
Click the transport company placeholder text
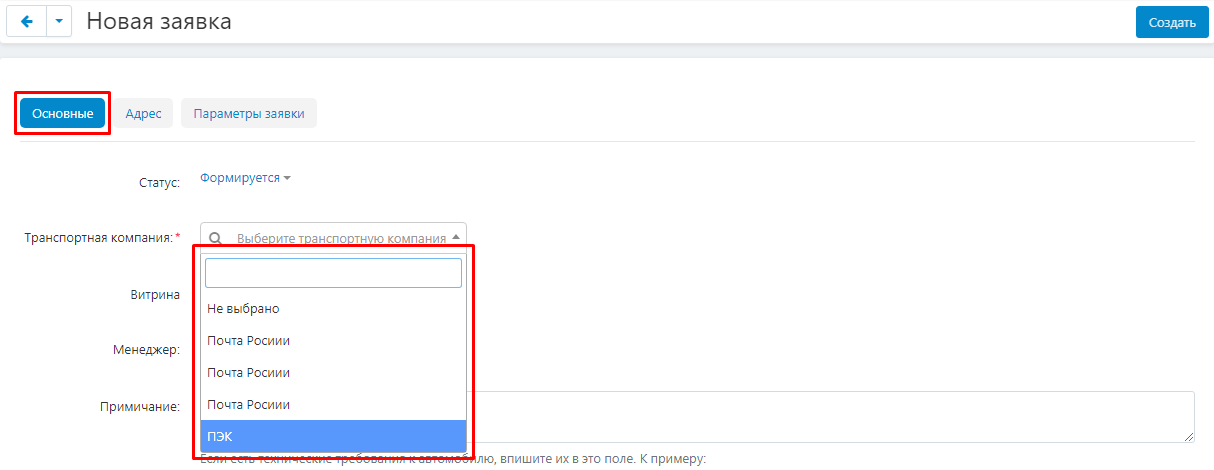tap(340, 238)
